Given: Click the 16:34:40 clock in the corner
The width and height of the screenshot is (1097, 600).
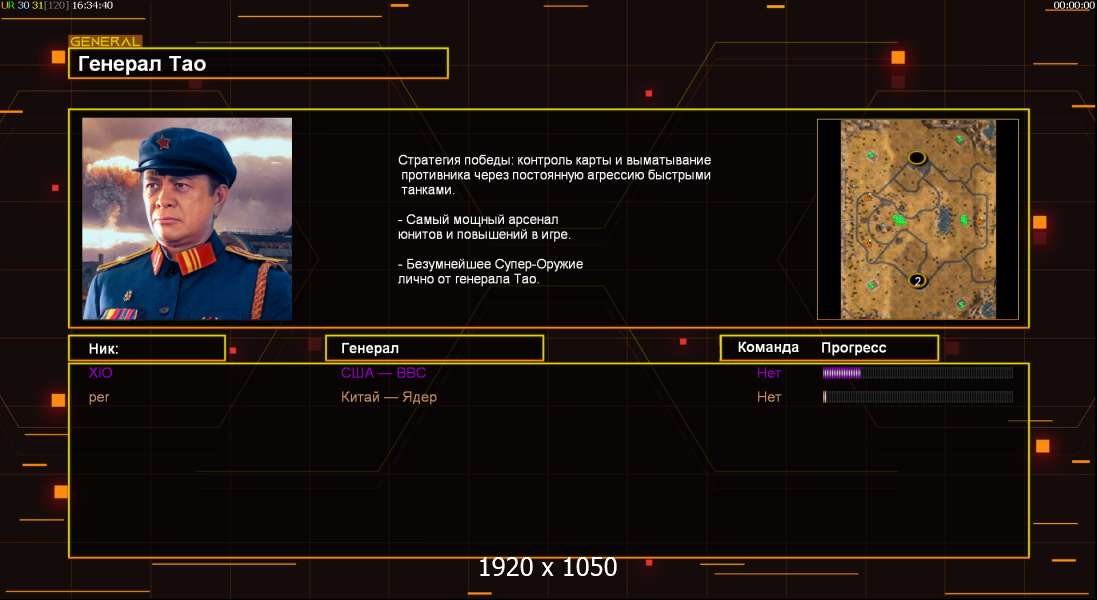Looking at the screenshot, I should [x=92, y=5].
